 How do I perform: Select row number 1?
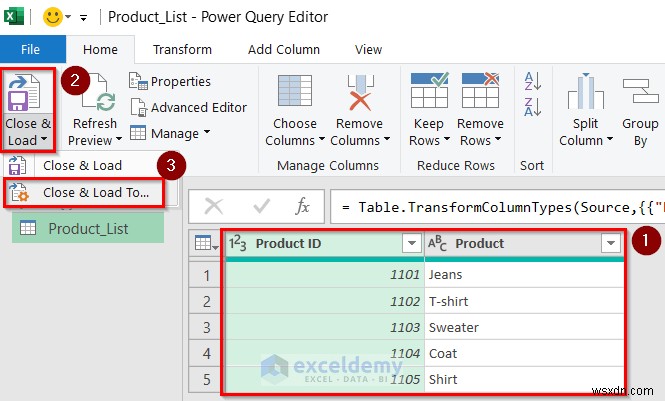pos(207,275)
